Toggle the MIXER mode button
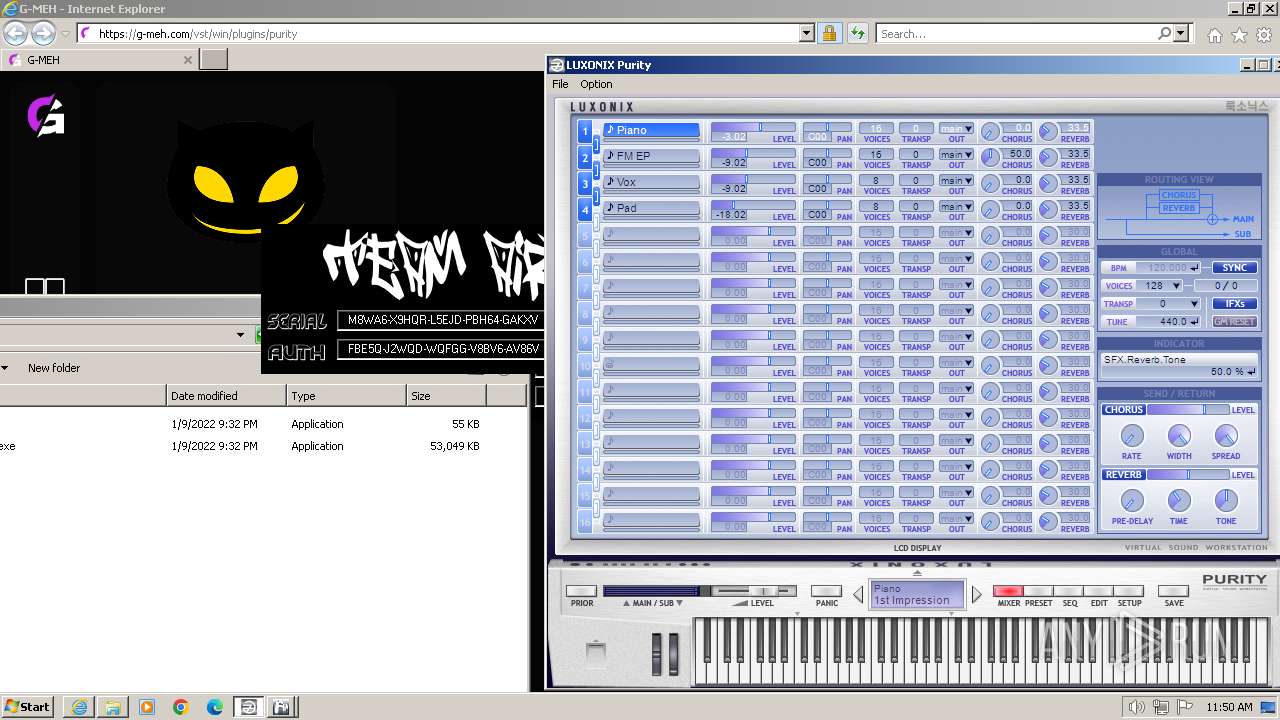The image size is (1280, 720). point(1008,592)
